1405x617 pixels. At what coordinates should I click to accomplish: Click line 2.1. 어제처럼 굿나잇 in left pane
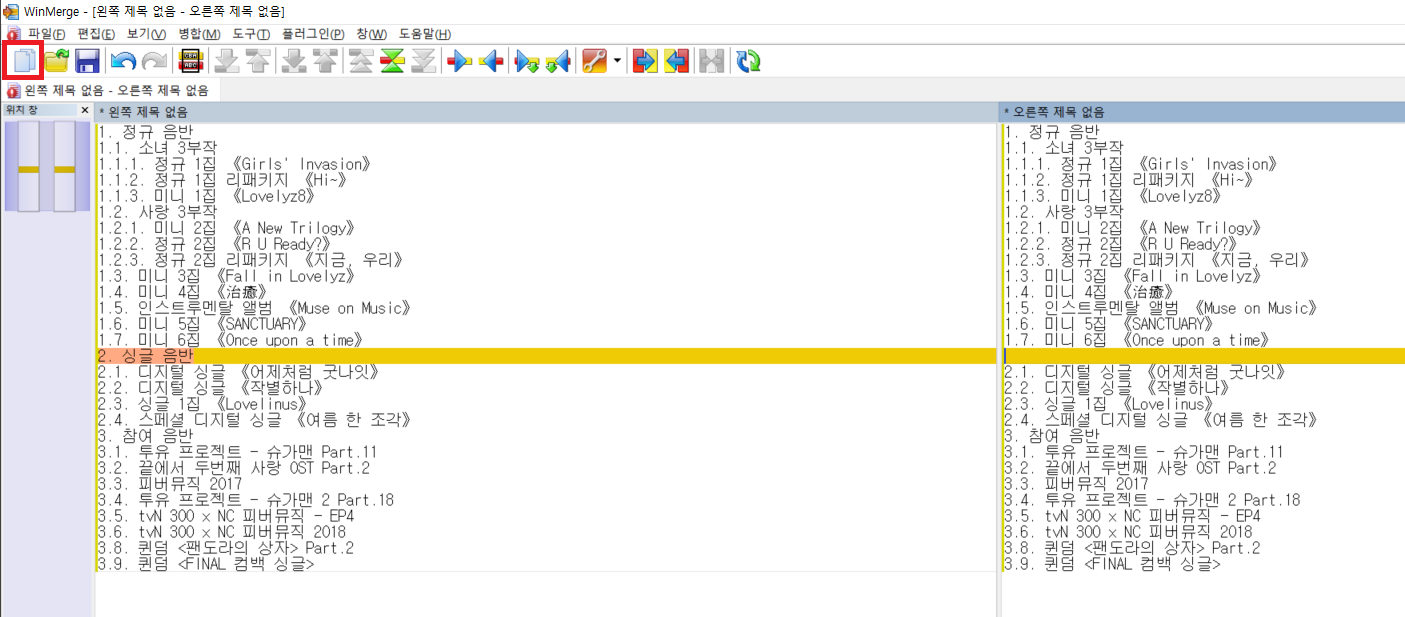click(x=240, y=372)
